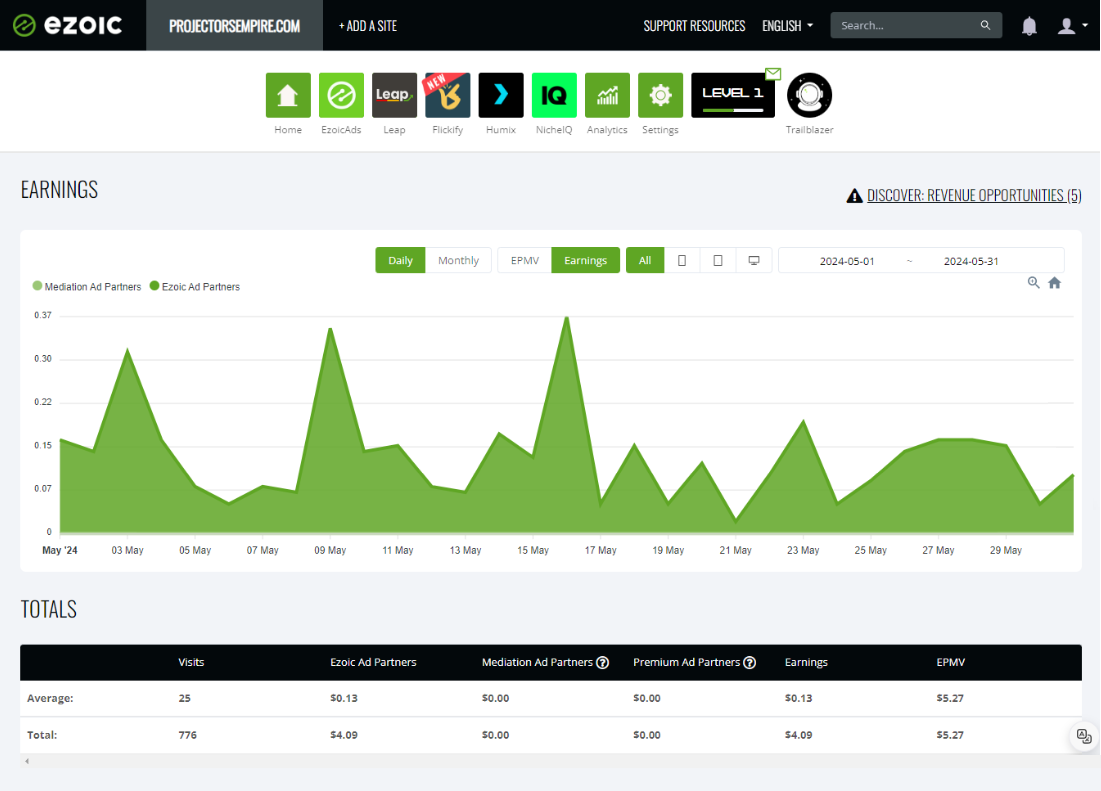Screen dimensions: 1101x791
Task: Open Support Resources
Action: 694,26
